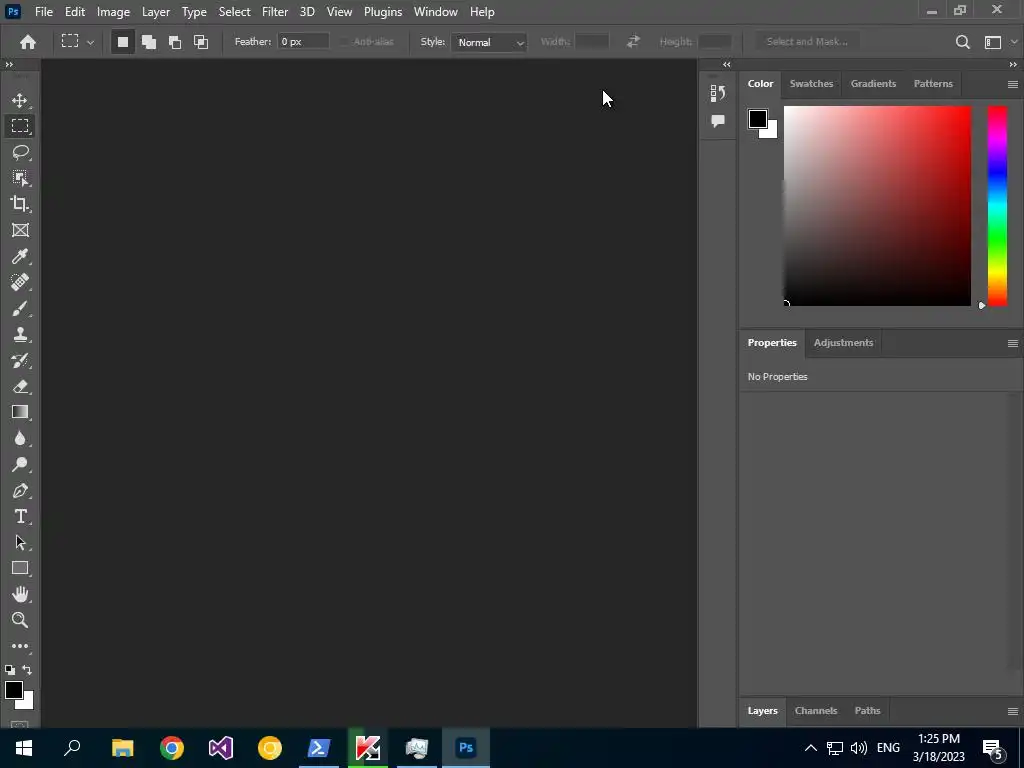Screen dimensions: 1024x768
Task: Expand the collapsed icon panel dock
Action: point(726,64)
